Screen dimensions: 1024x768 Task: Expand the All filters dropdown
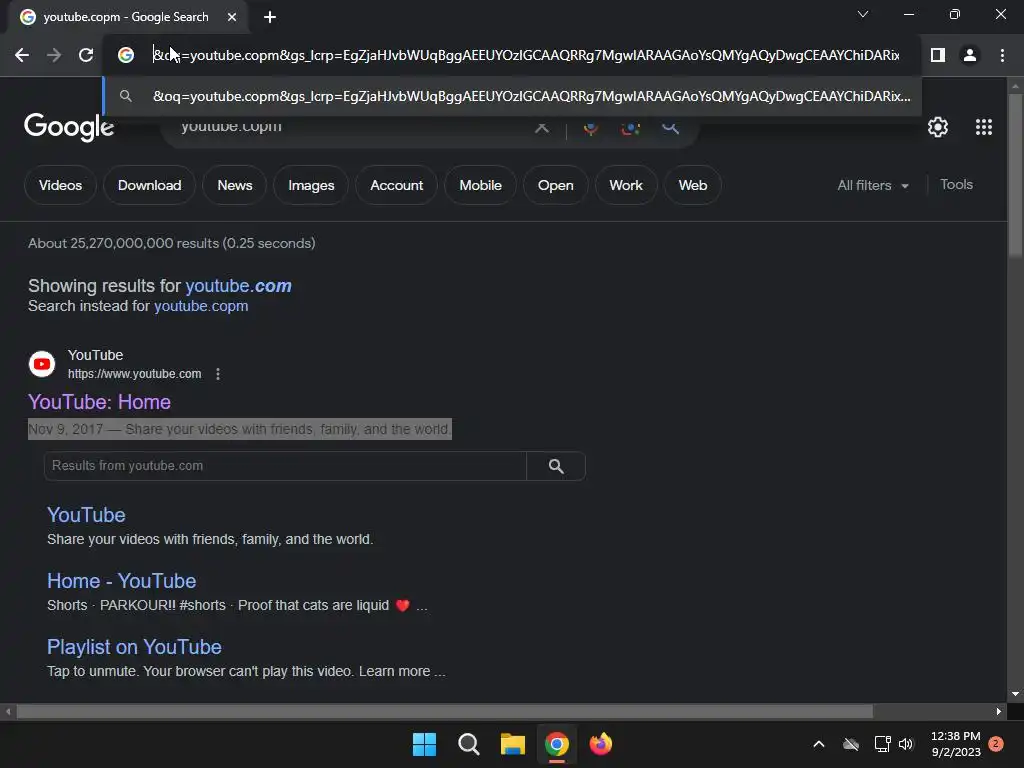(x=872, y=185)
